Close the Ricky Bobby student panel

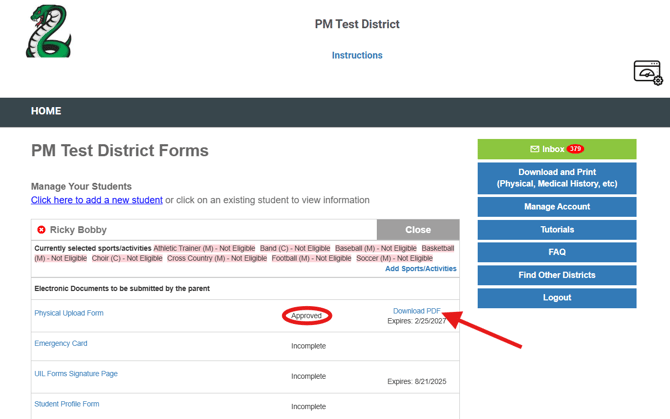[418, 230]
